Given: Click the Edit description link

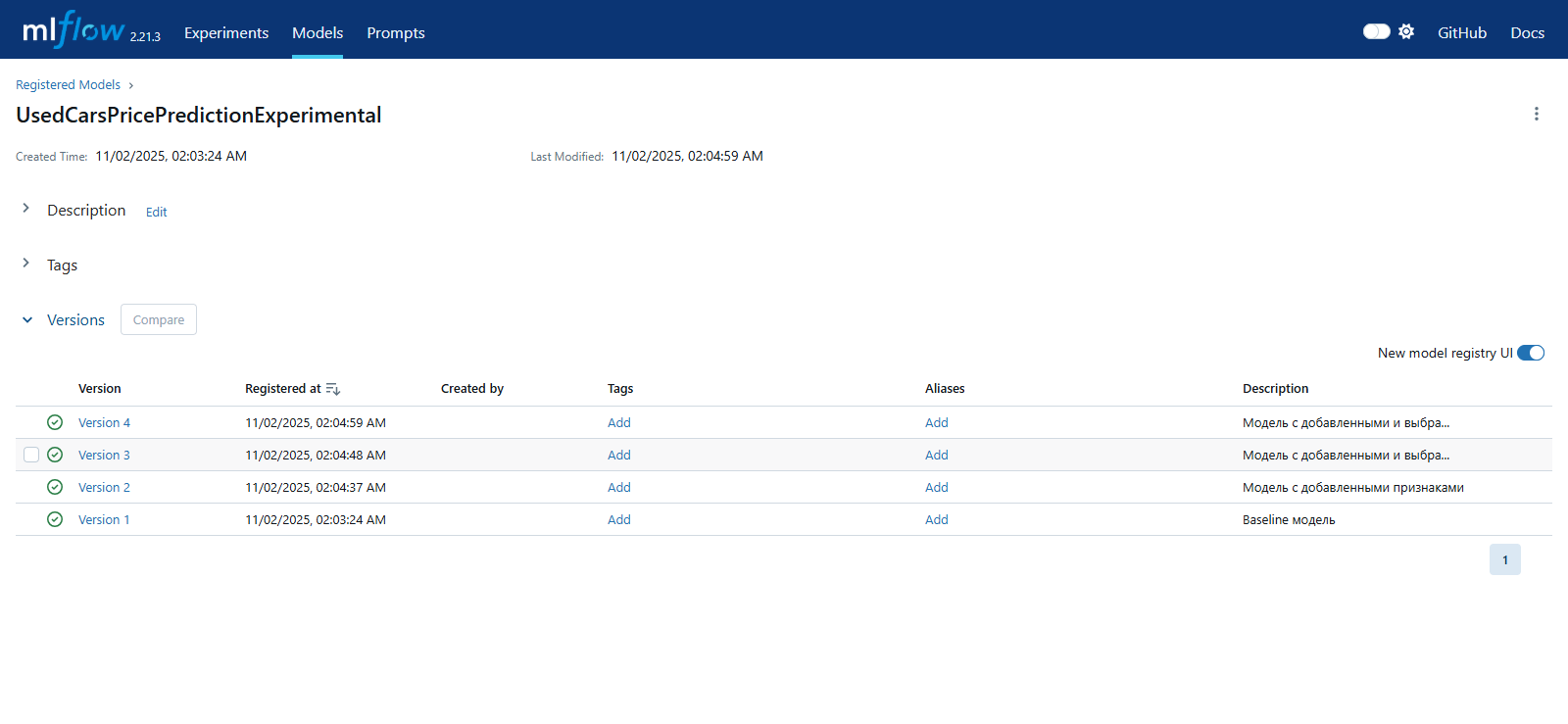Looking at the screenshot, I should pyautogui.click(x=157, y=212).
